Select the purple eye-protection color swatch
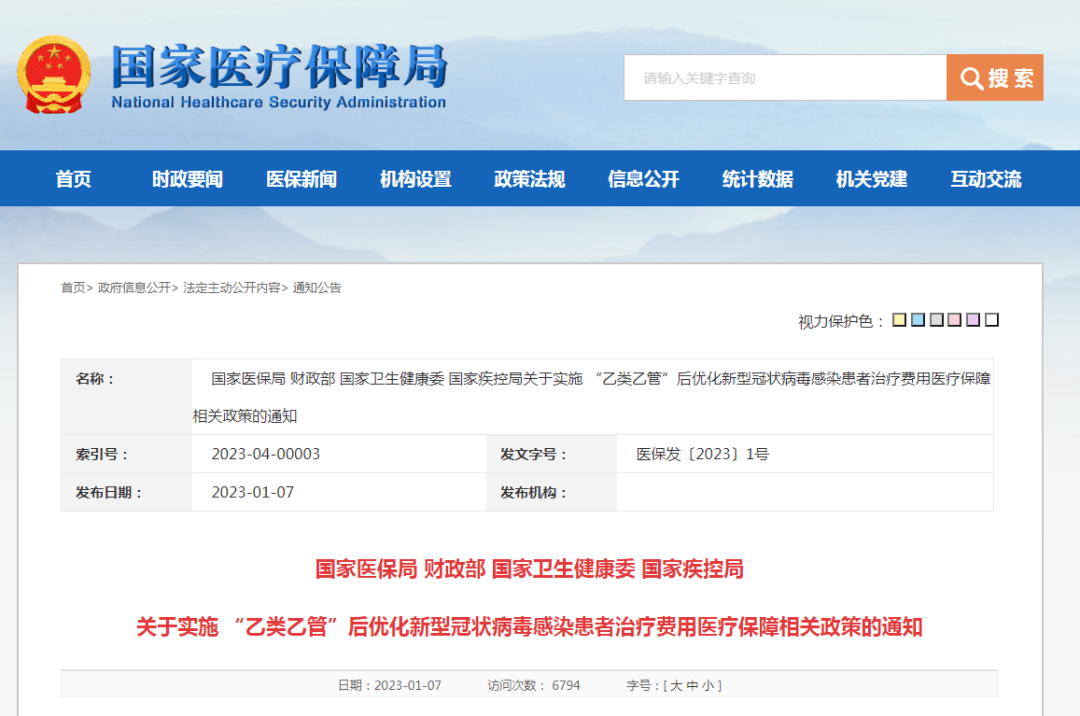The width and height of the screenshot is (1080, 716). [x=973, y=319]
